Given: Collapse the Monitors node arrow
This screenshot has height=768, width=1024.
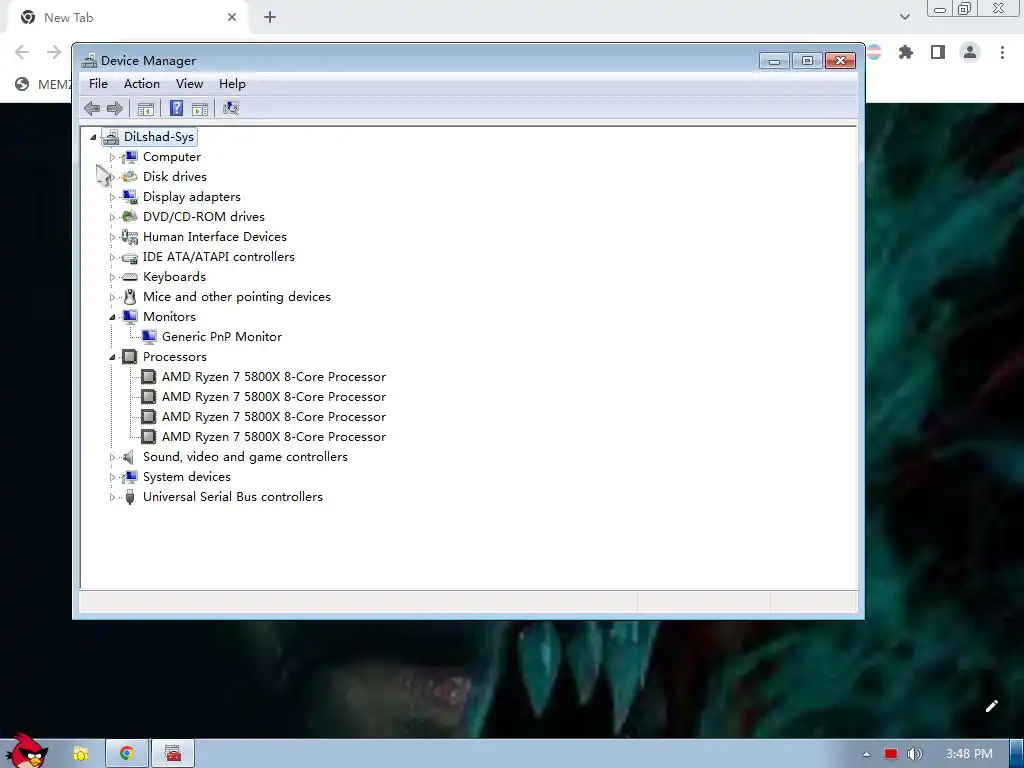Looking at the screenshot, I should click(x=112, y=317).
